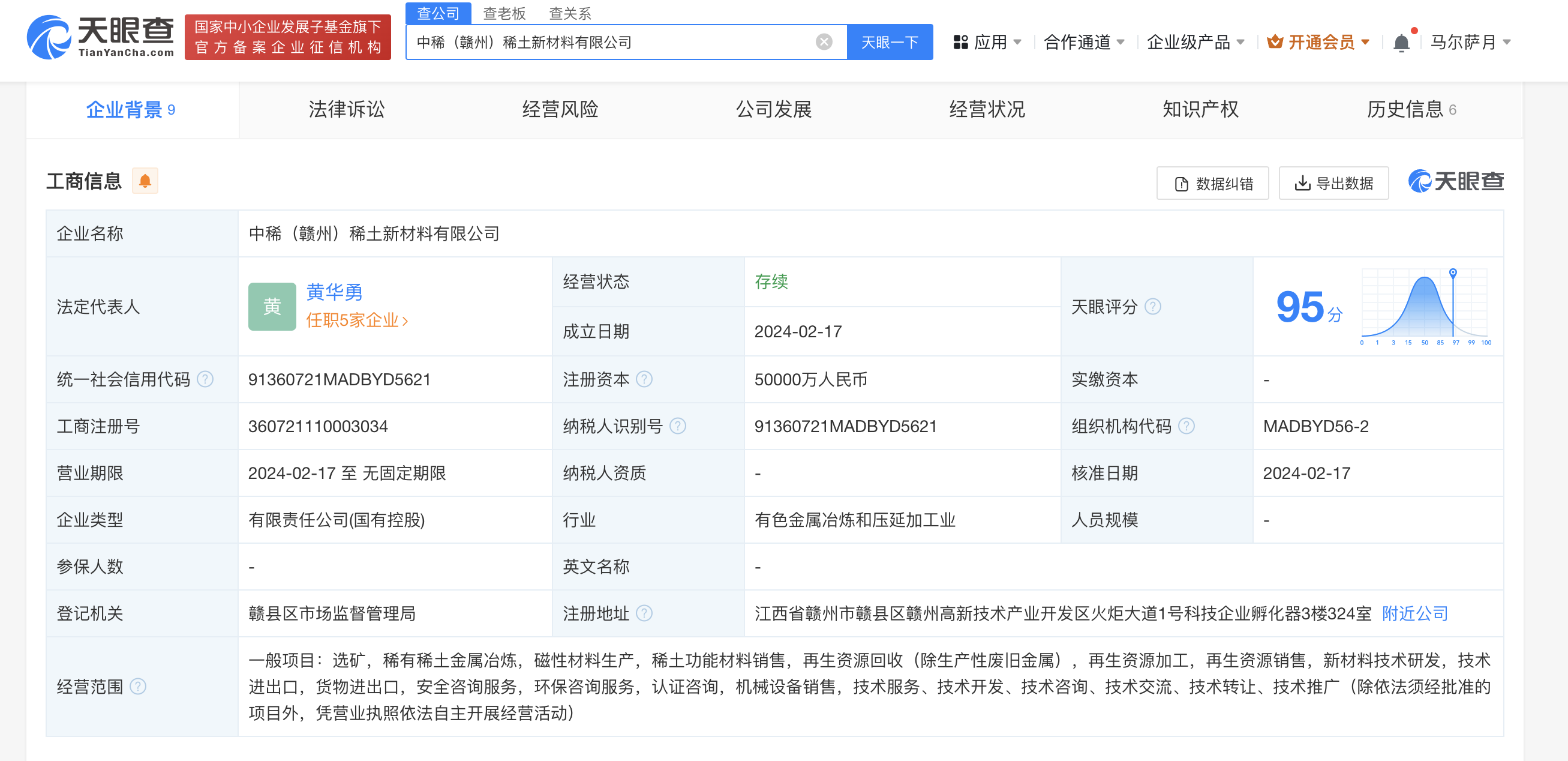
Task: Clear the search box with X icon
Action: point(824,42)
